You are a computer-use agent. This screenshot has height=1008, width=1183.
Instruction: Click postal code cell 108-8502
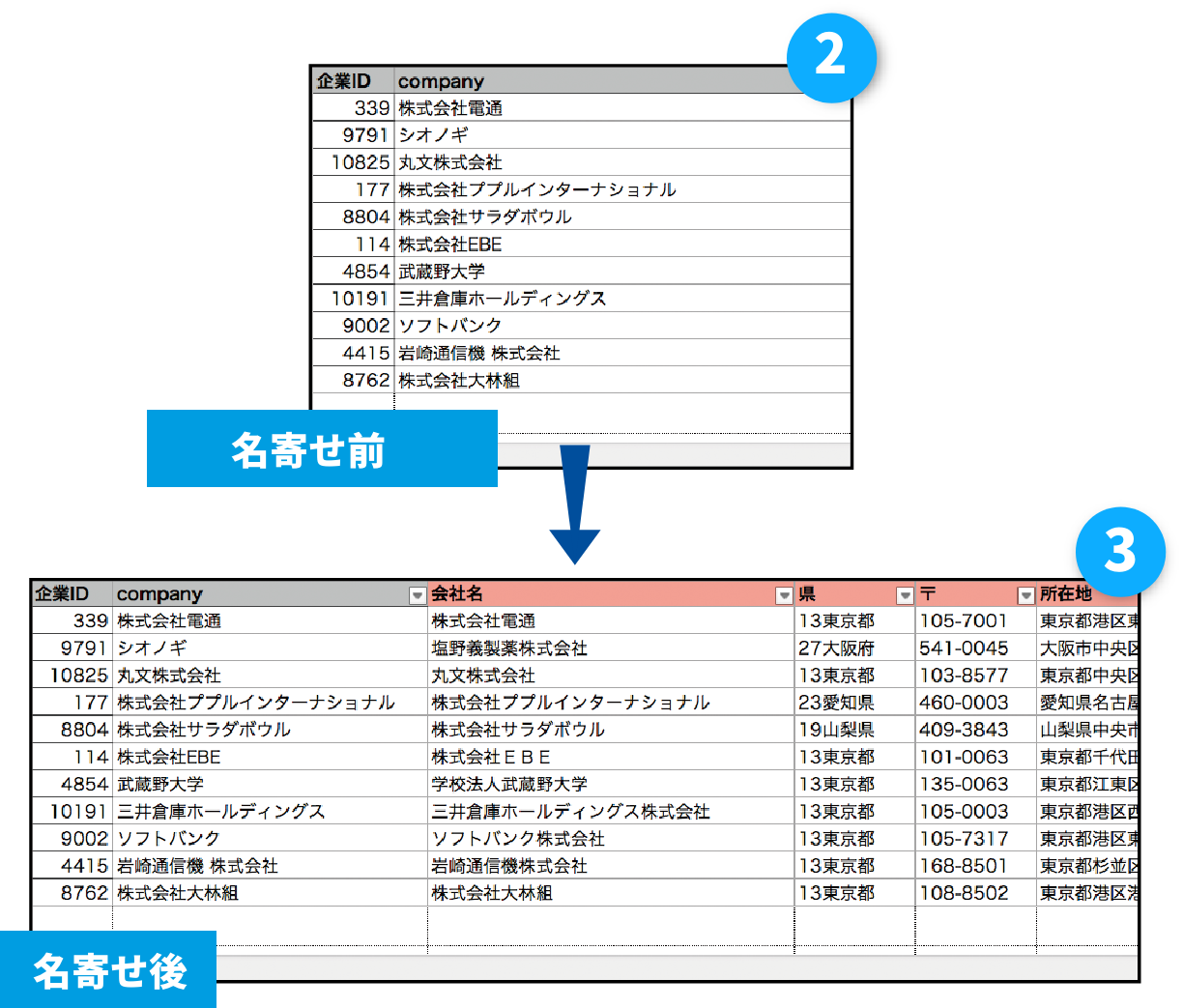click(975, 893)
